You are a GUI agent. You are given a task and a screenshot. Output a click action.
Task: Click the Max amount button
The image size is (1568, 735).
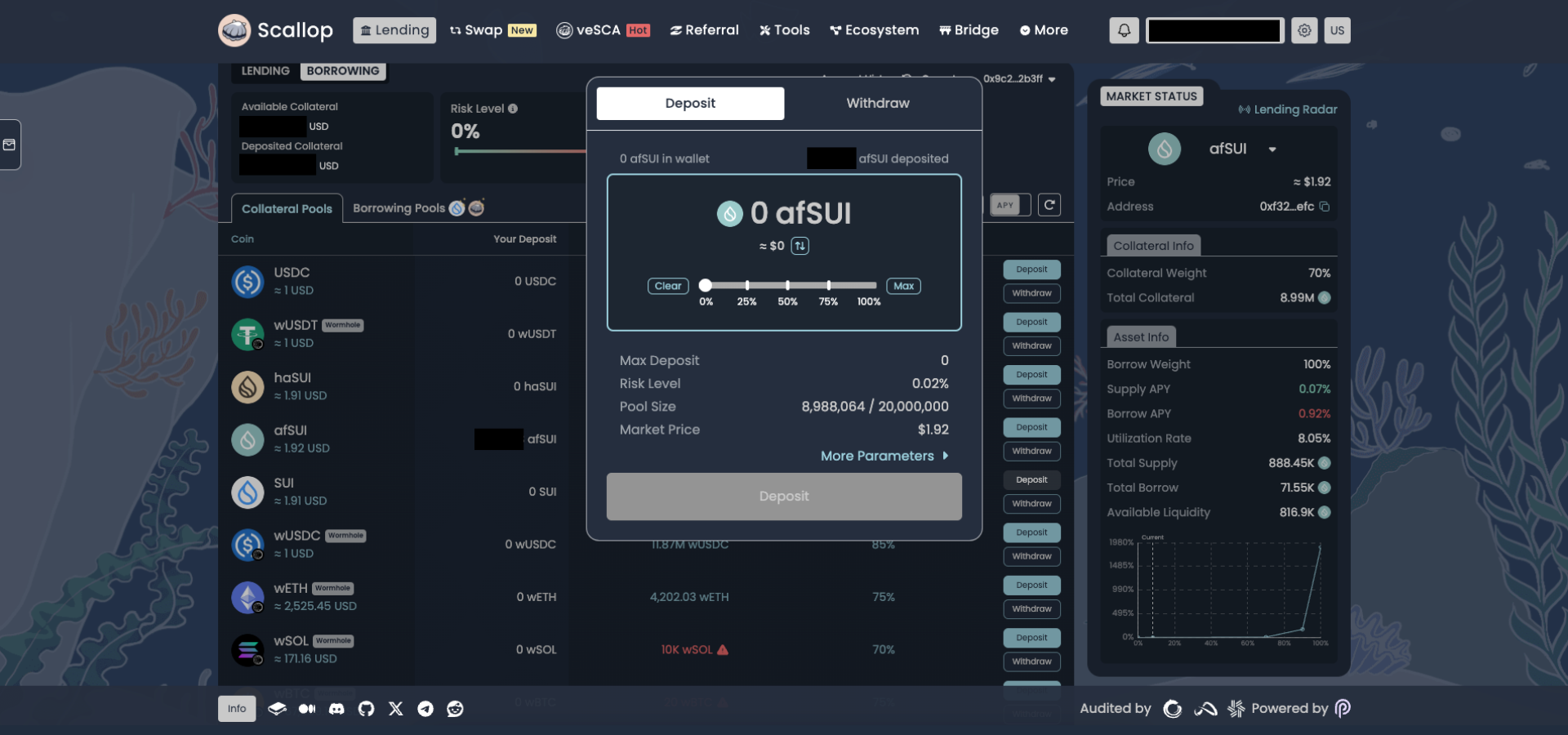[903, 286]
